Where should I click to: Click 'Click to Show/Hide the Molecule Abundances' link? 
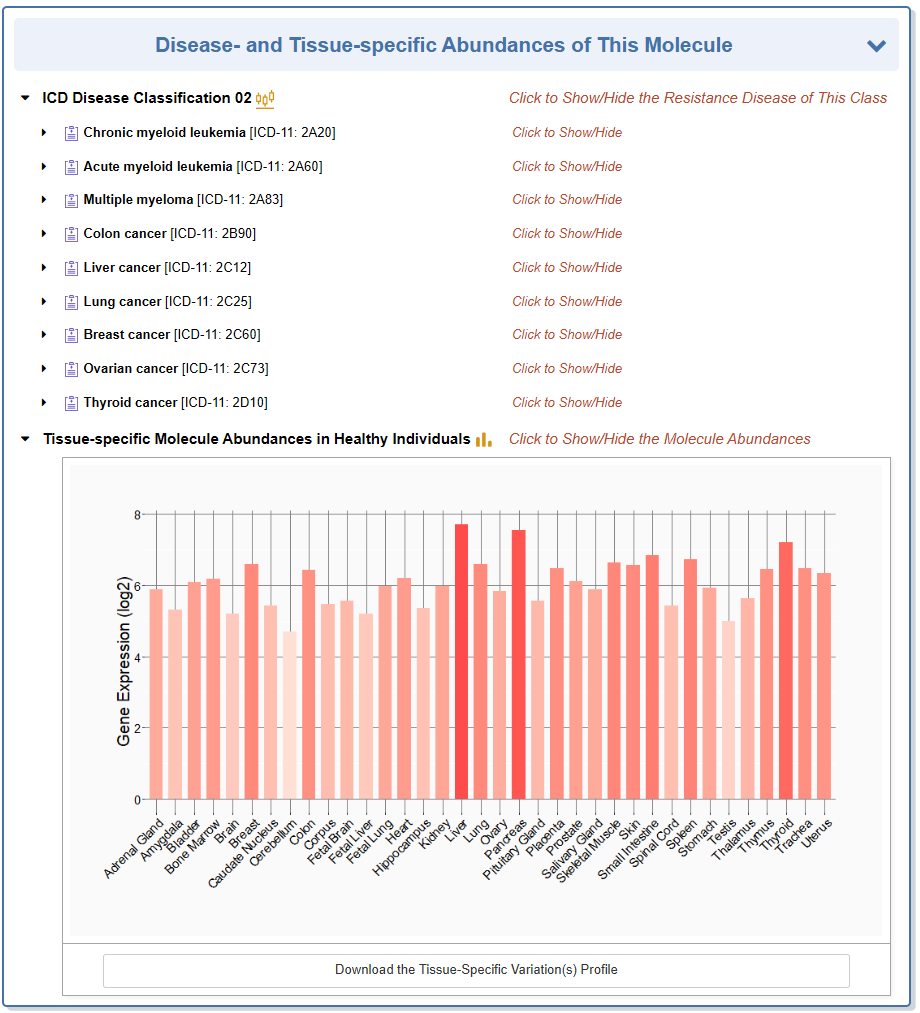point(659,439)
